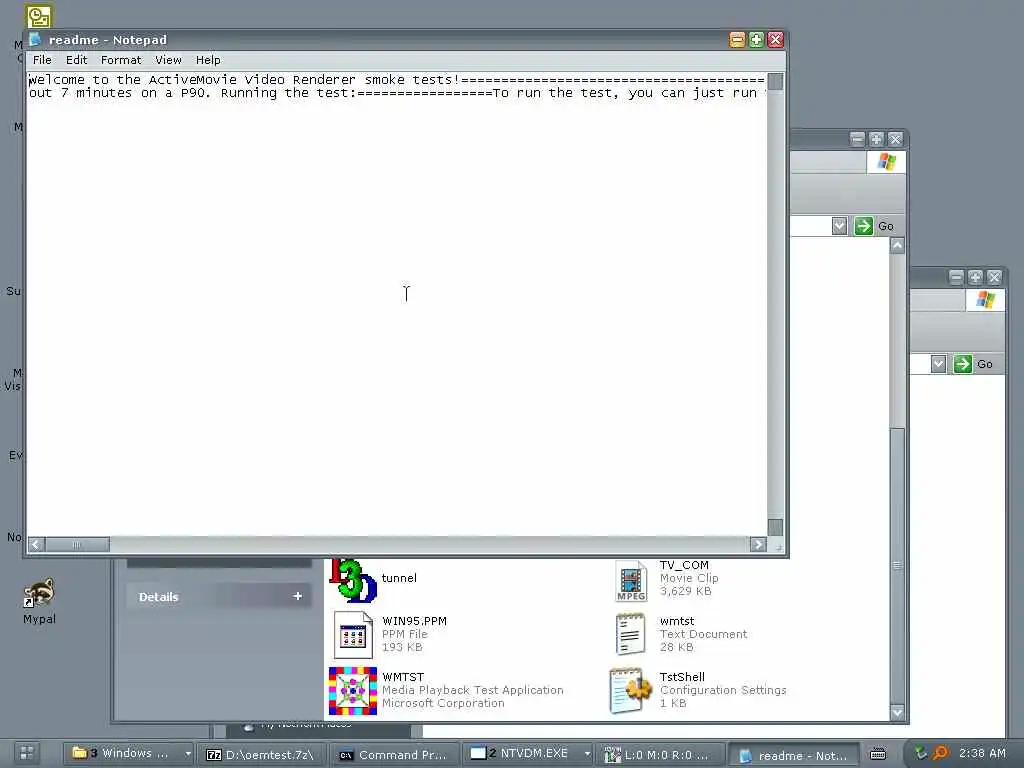Click the green arrow system tray icon
This screenshot has height=768, width=1024.
pos(920,753)
